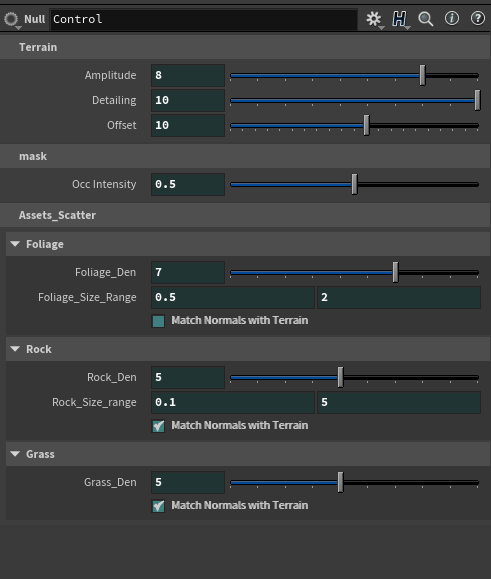The image size is (491, 579).
Task: Uncheck Grass Match Normals with Terrain
Action: coord(158,506)
